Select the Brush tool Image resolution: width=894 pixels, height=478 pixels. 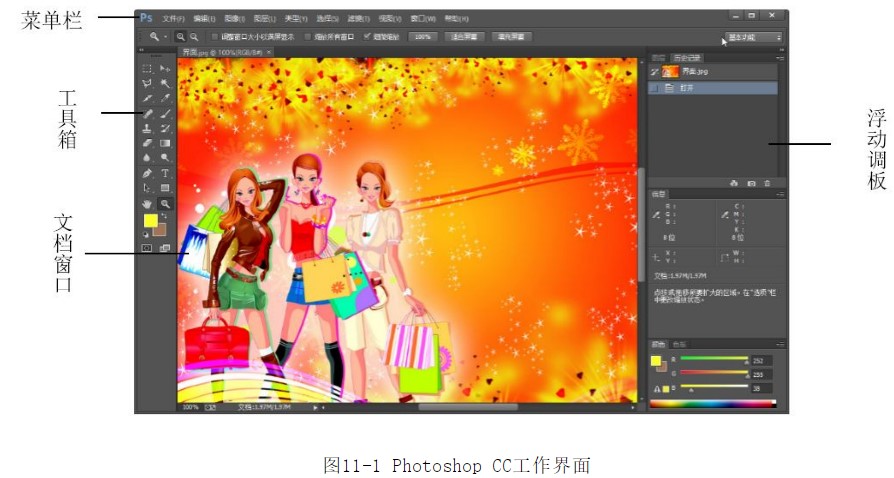point(165,113)
